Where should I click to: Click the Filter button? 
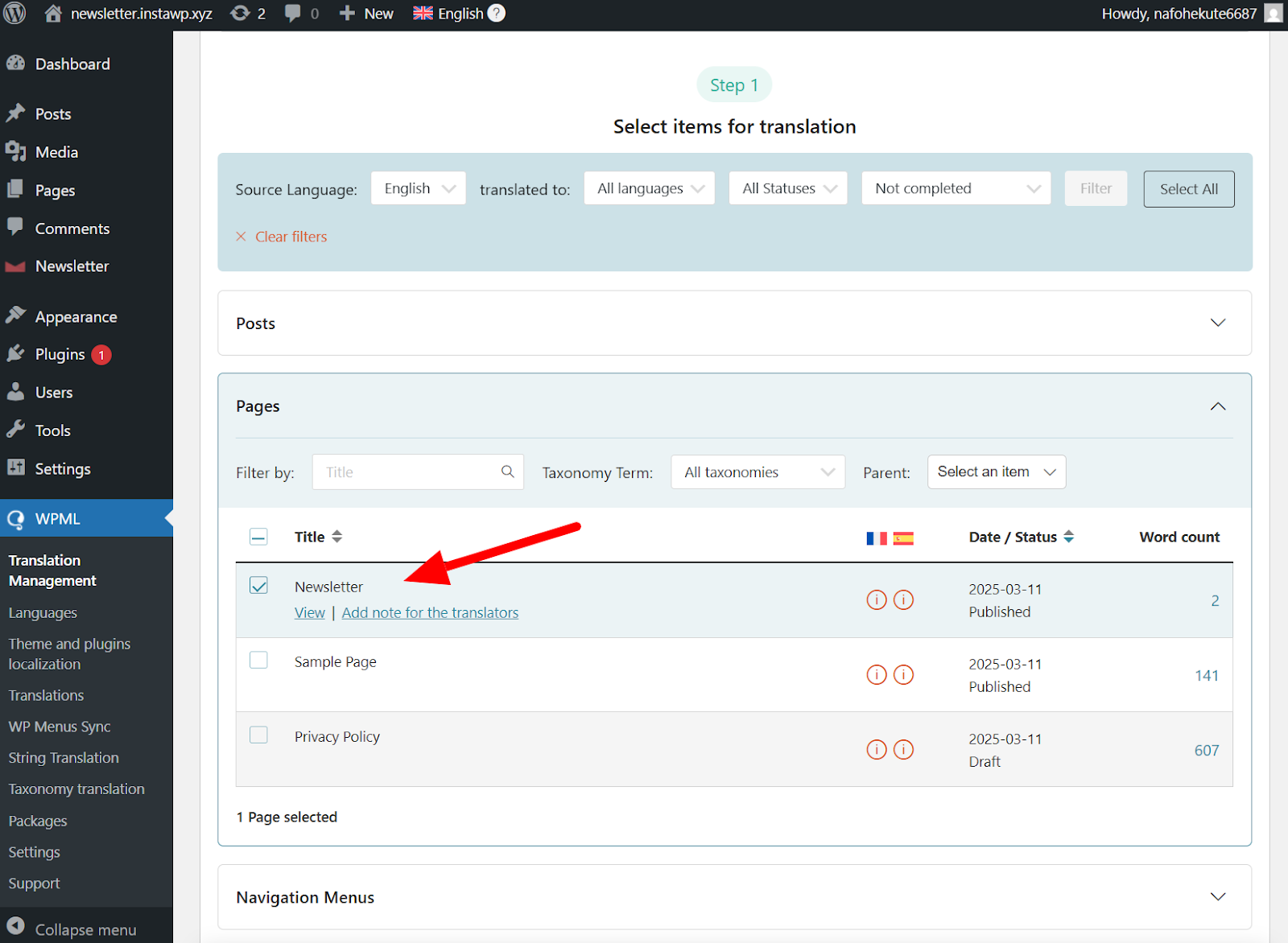click(1096, 188)
